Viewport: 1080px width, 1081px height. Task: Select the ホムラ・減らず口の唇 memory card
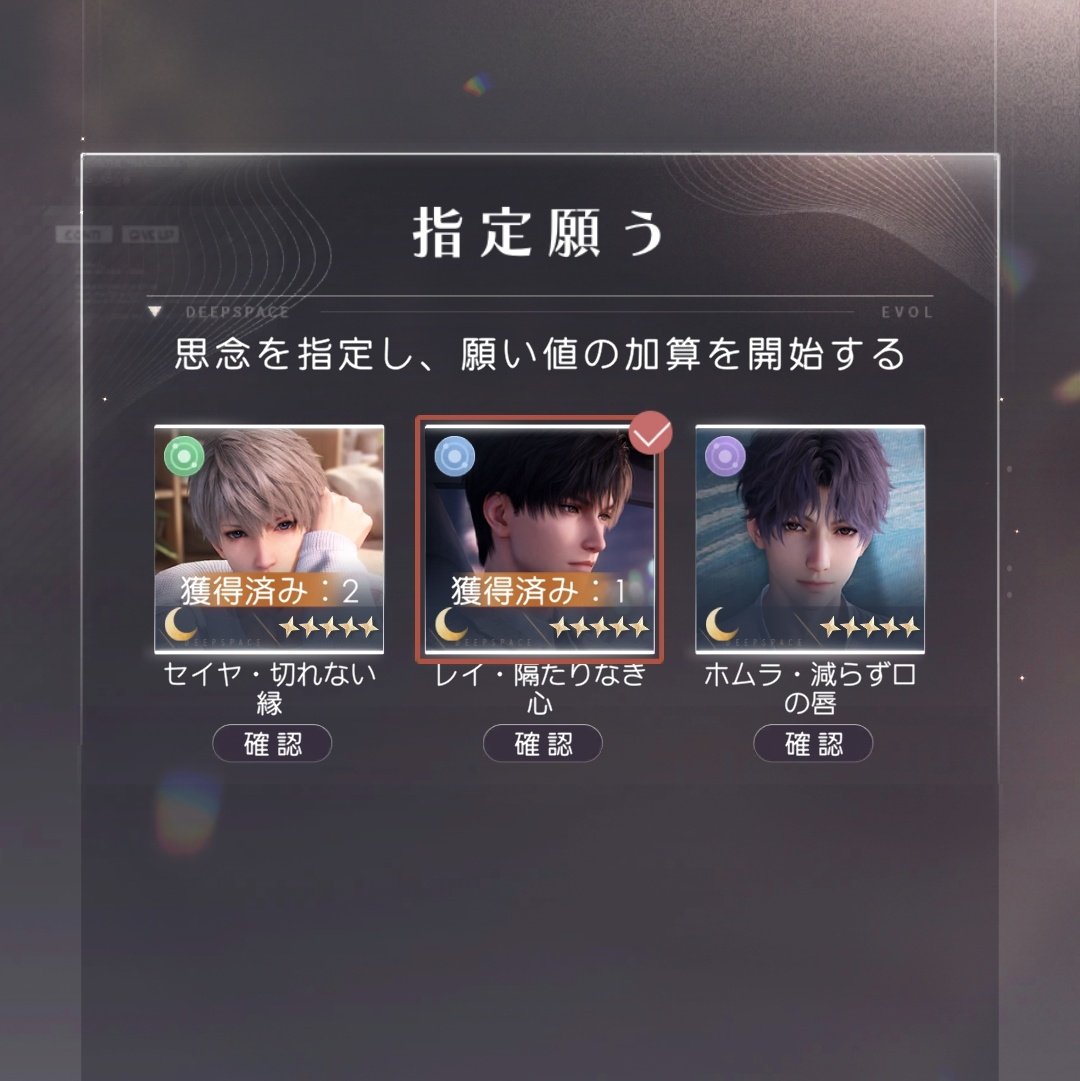click(810, 540)
